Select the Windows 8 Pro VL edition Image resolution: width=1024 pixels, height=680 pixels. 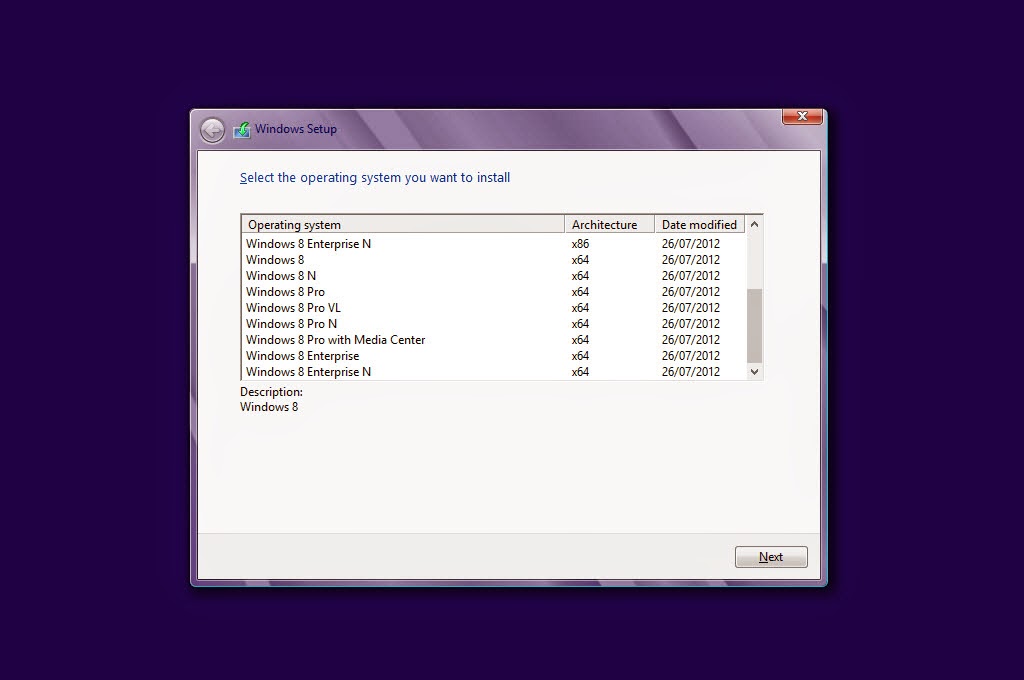pos(293,308)
